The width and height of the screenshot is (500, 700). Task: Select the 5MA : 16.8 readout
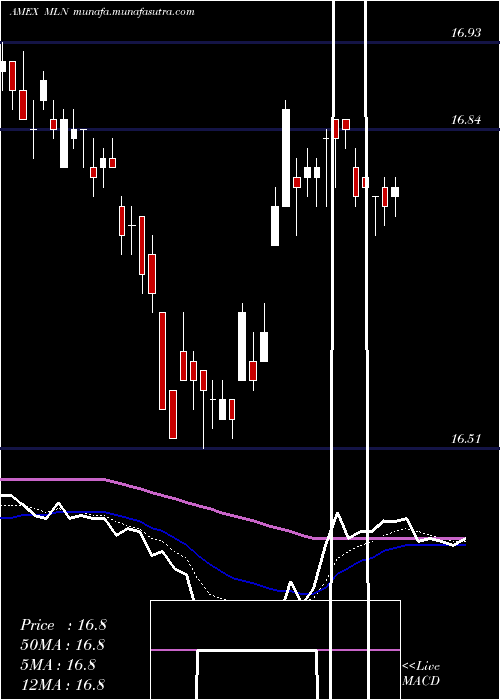click(58, 664)
